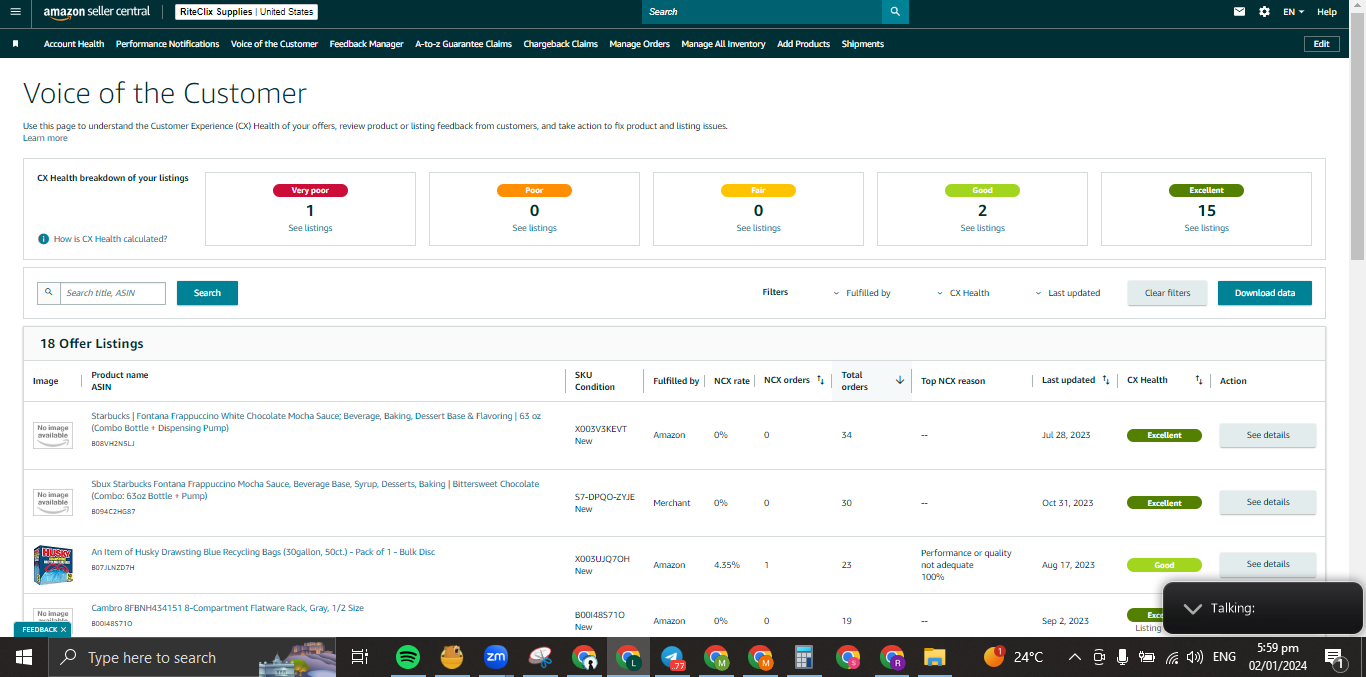Screen dimensions: 1366x677
Task: Open the settings gear icon
Action: point(1264,12)
